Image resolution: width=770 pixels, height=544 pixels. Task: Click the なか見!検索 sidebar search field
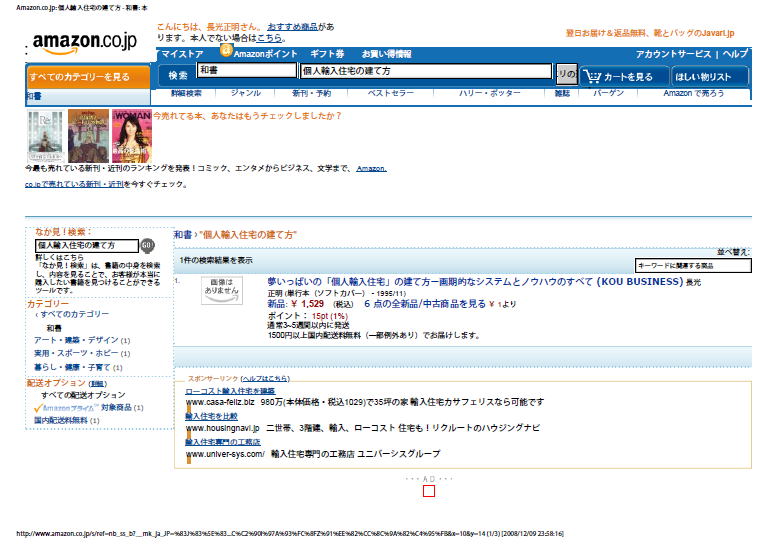(x=87, y=245)
